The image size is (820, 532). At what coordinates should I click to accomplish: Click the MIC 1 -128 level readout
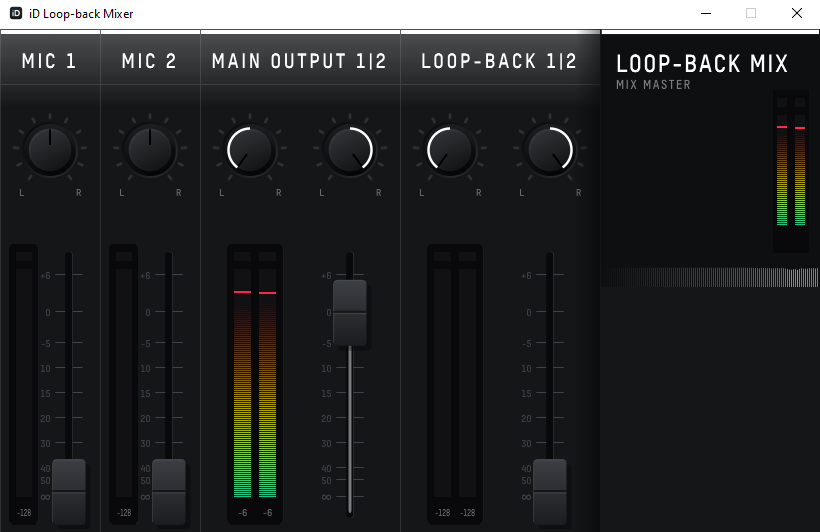pos(24,513)
